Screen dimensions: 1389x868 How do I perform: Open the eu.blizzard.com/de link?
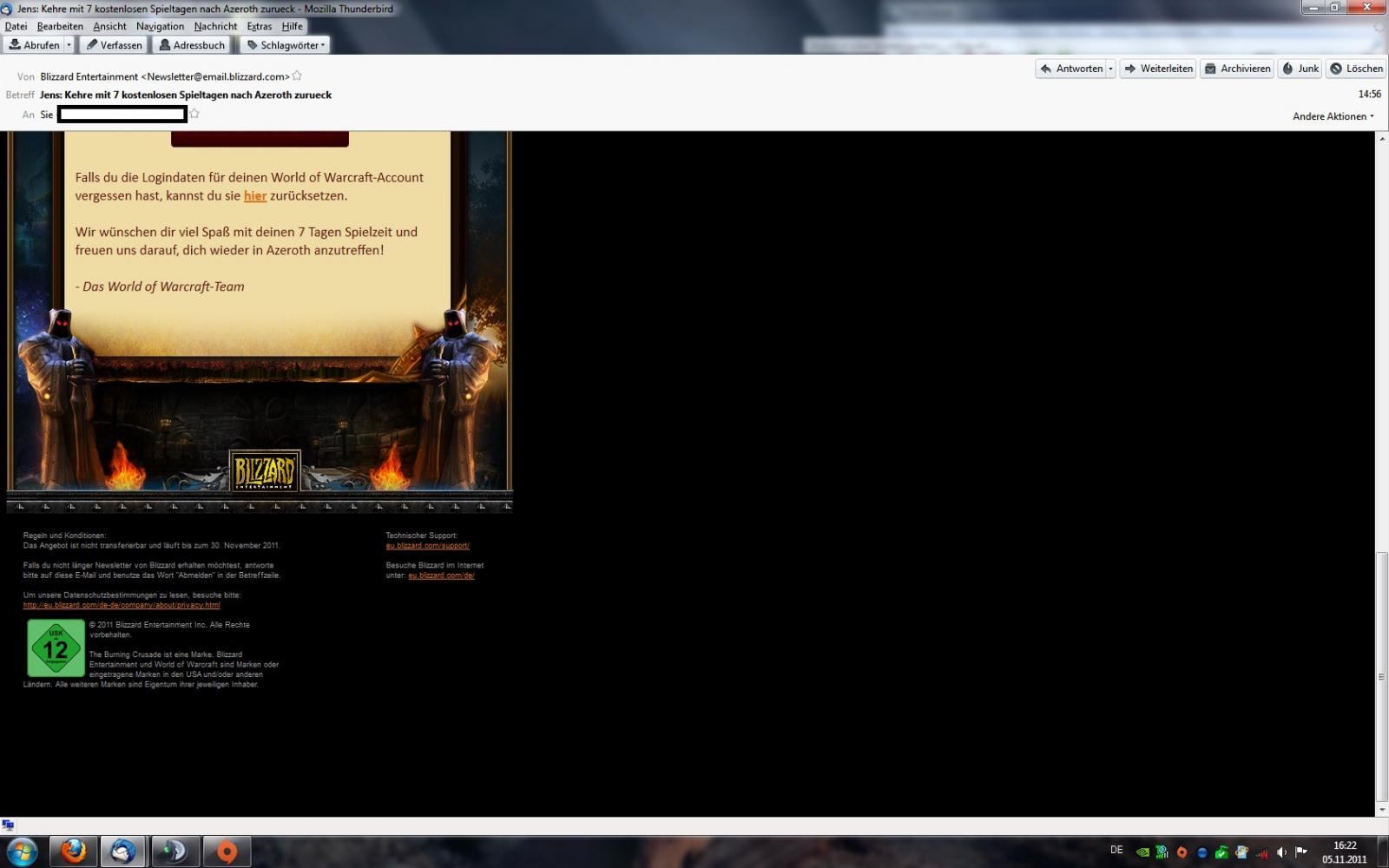click(441, 575)
